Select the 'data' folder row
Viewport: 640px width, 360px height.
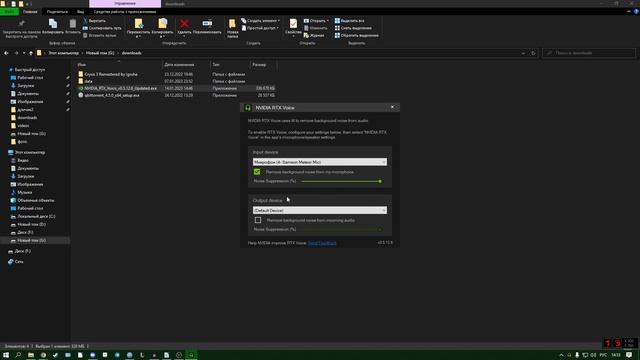[176, 81]
